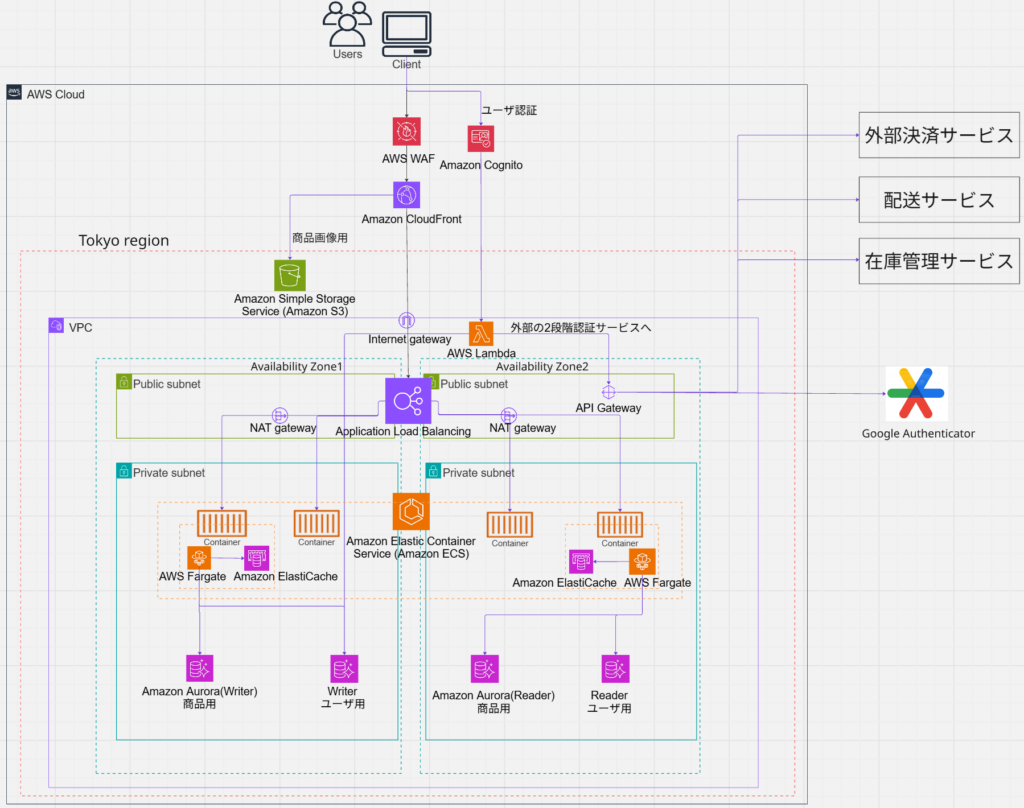Screen dimensions: 1024x808
Task: Click Container icon above Zone2 AWS Fargate
Action: coord(620,525)
